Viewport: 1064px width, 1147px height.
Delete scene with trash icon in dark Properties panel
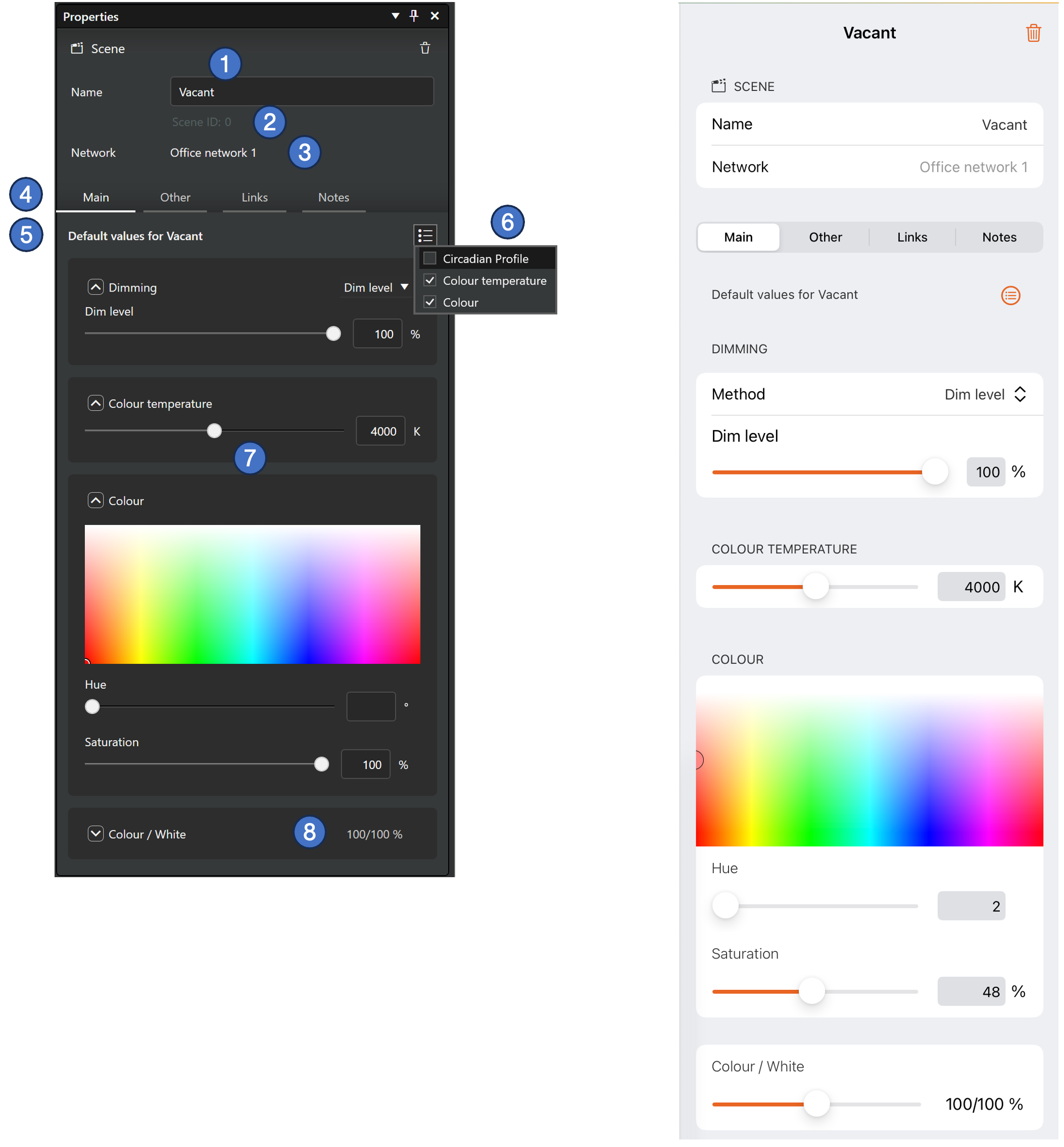[425, 48]
